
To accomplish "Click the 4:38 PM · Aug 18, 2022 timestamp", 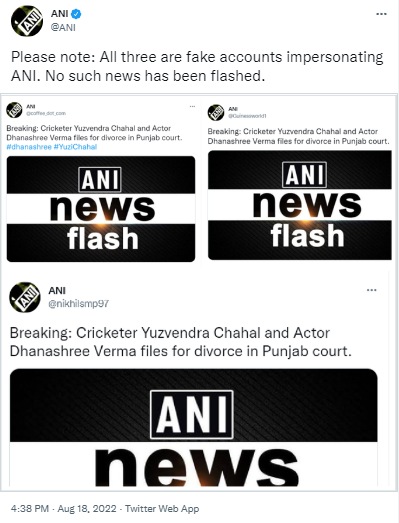I will [64, 509].
